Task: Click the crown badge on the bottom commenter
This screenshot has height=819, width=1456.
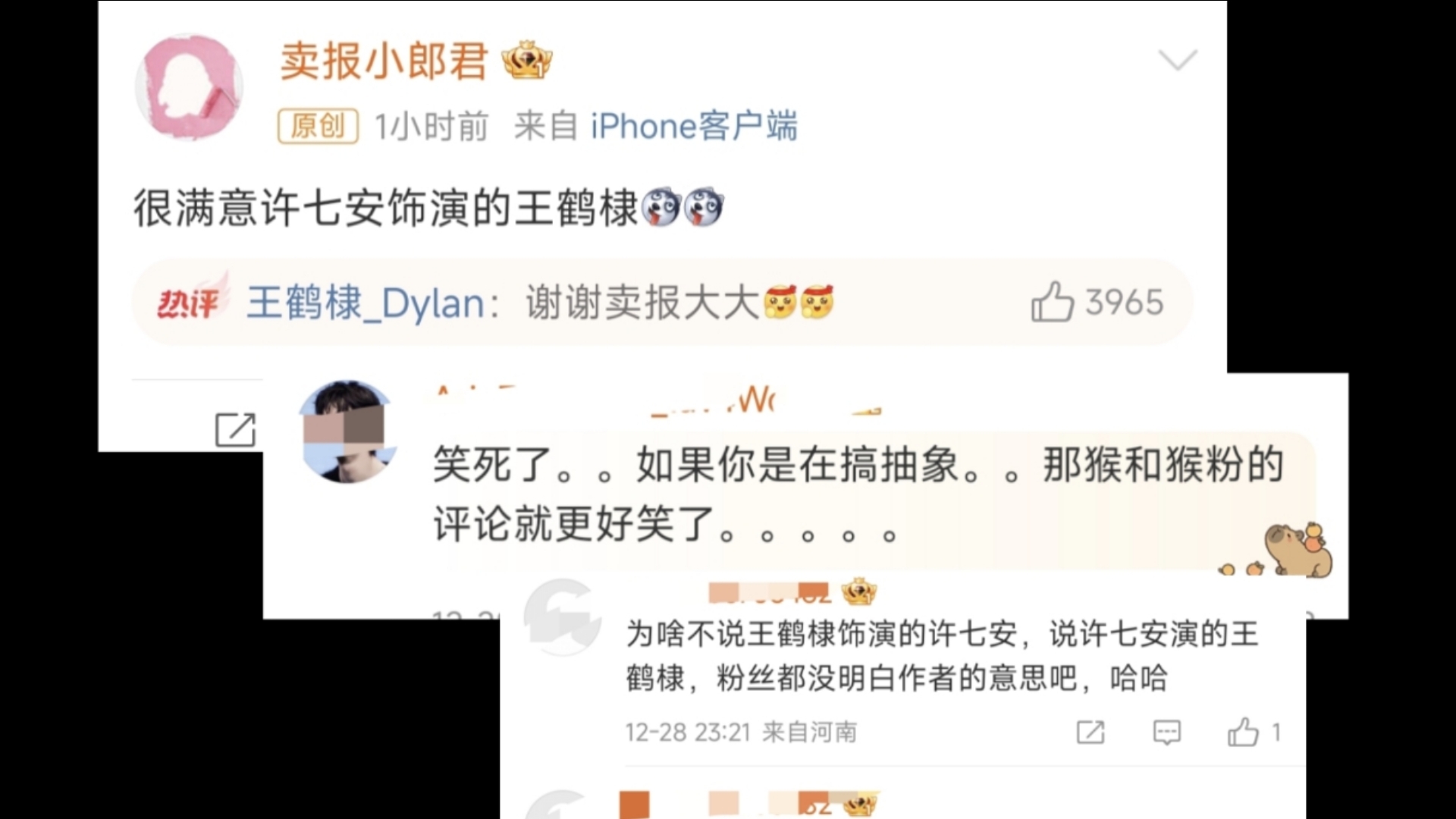Action: (x=859, y=805)
